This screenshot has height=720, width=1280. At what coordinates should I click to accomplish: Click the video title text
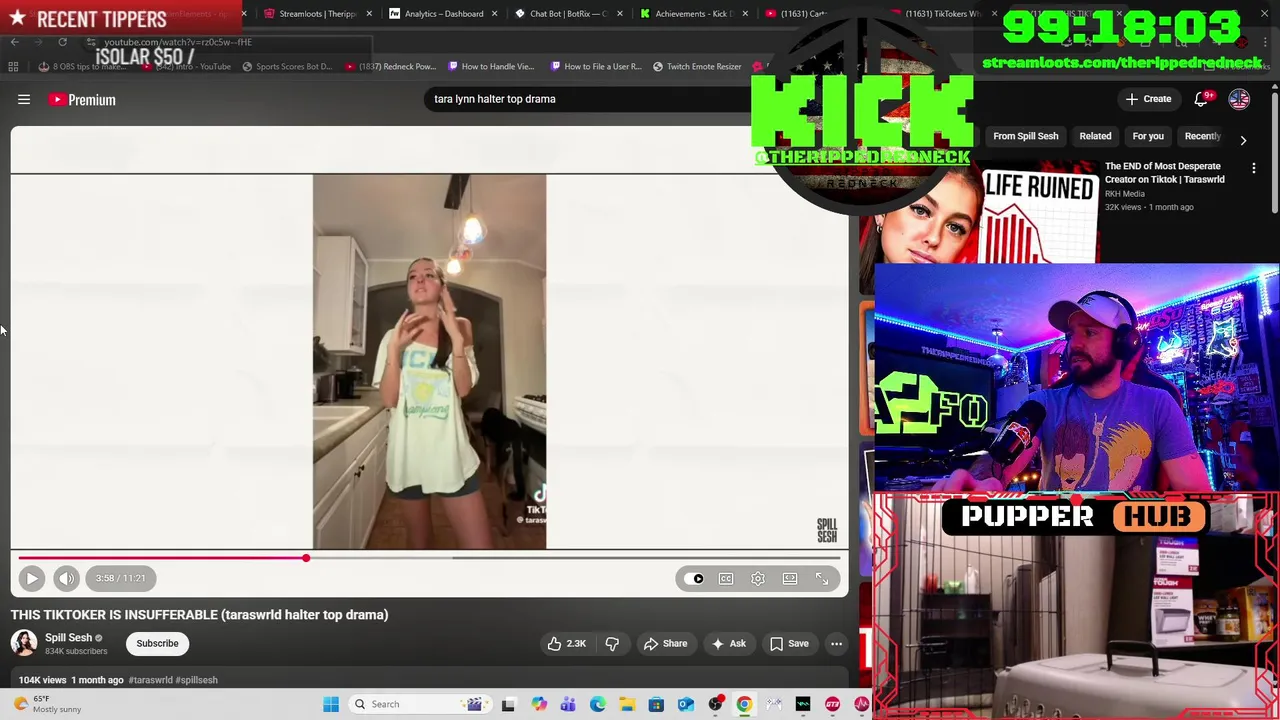click(200, 615)
